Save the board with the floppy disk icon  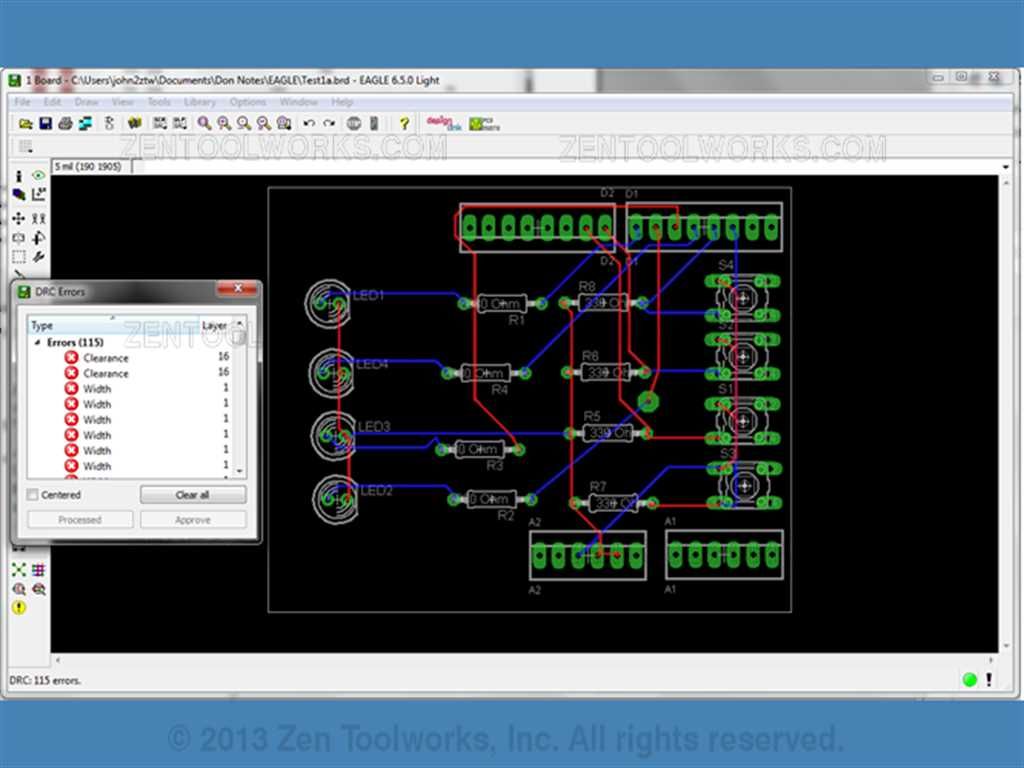(x=45, y=123)
